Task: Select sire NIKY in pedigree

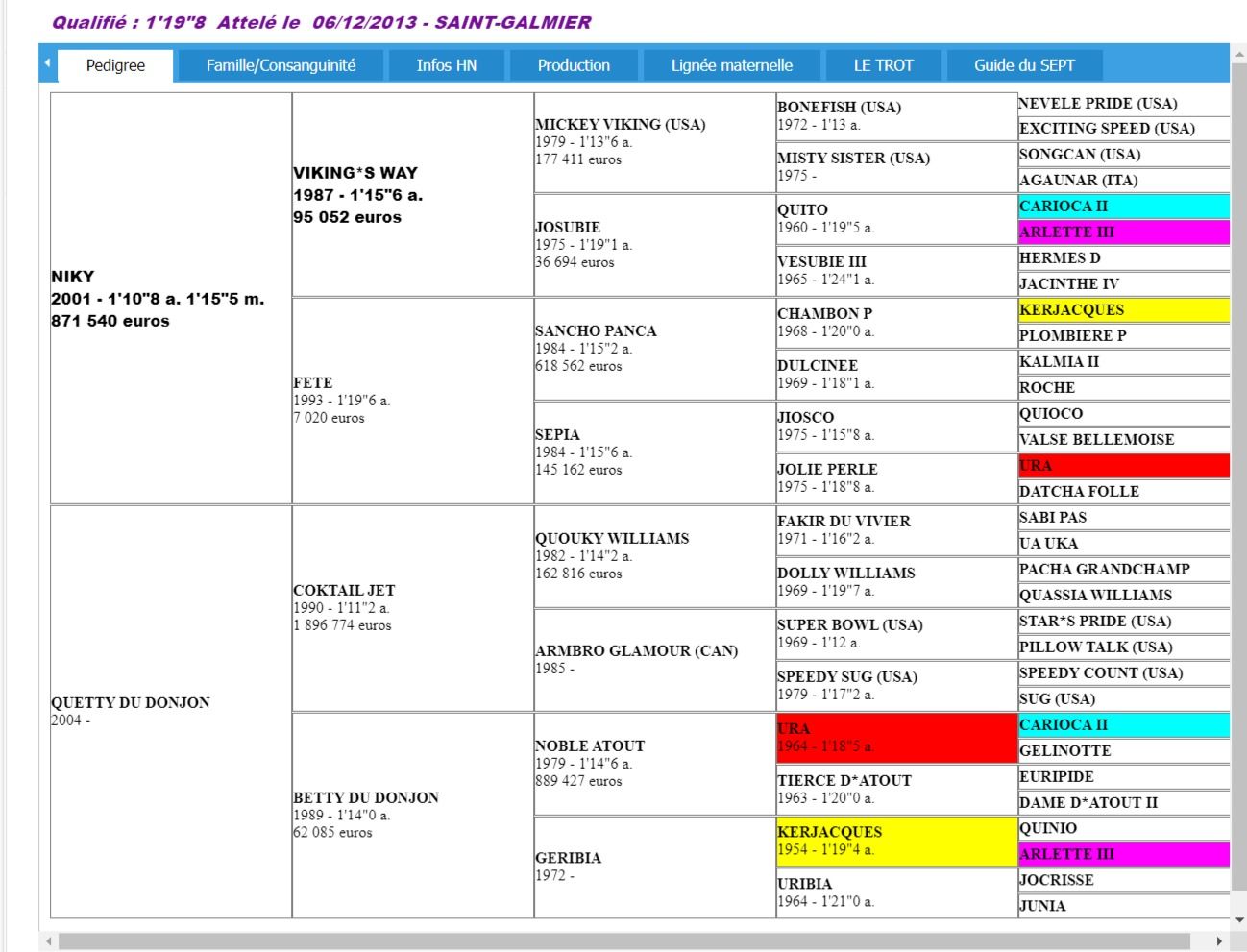Action: pyautogui.click(x=171, y=299)
